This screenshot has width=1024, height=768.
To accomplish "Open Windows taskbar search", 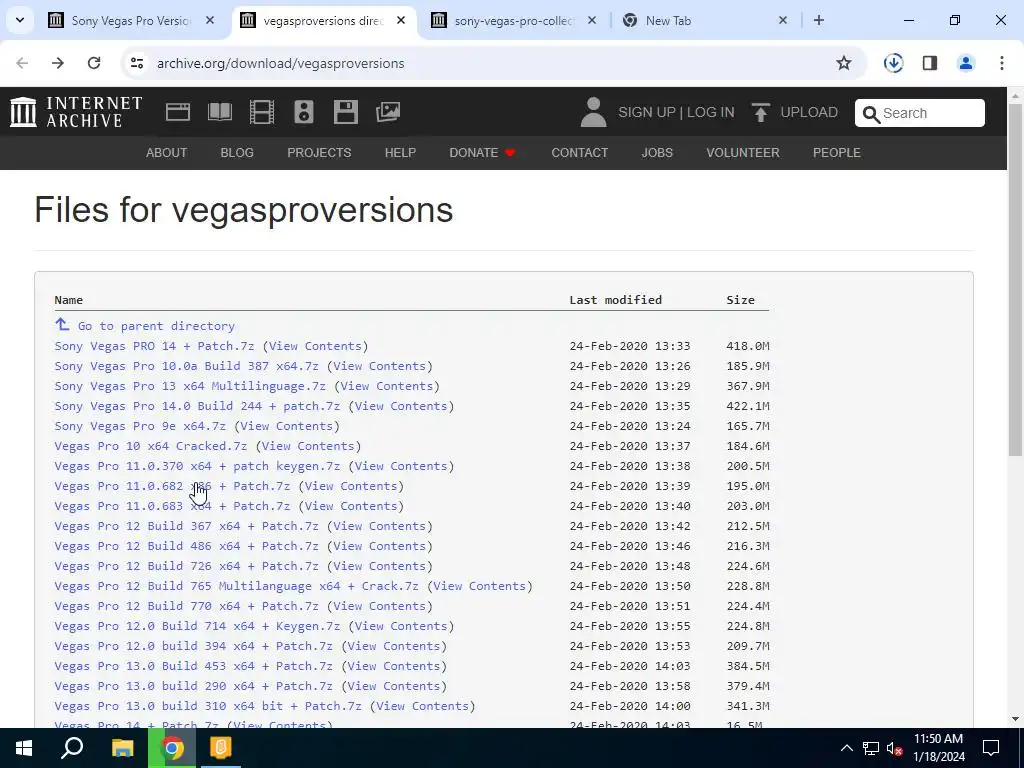I will [72, 748].
